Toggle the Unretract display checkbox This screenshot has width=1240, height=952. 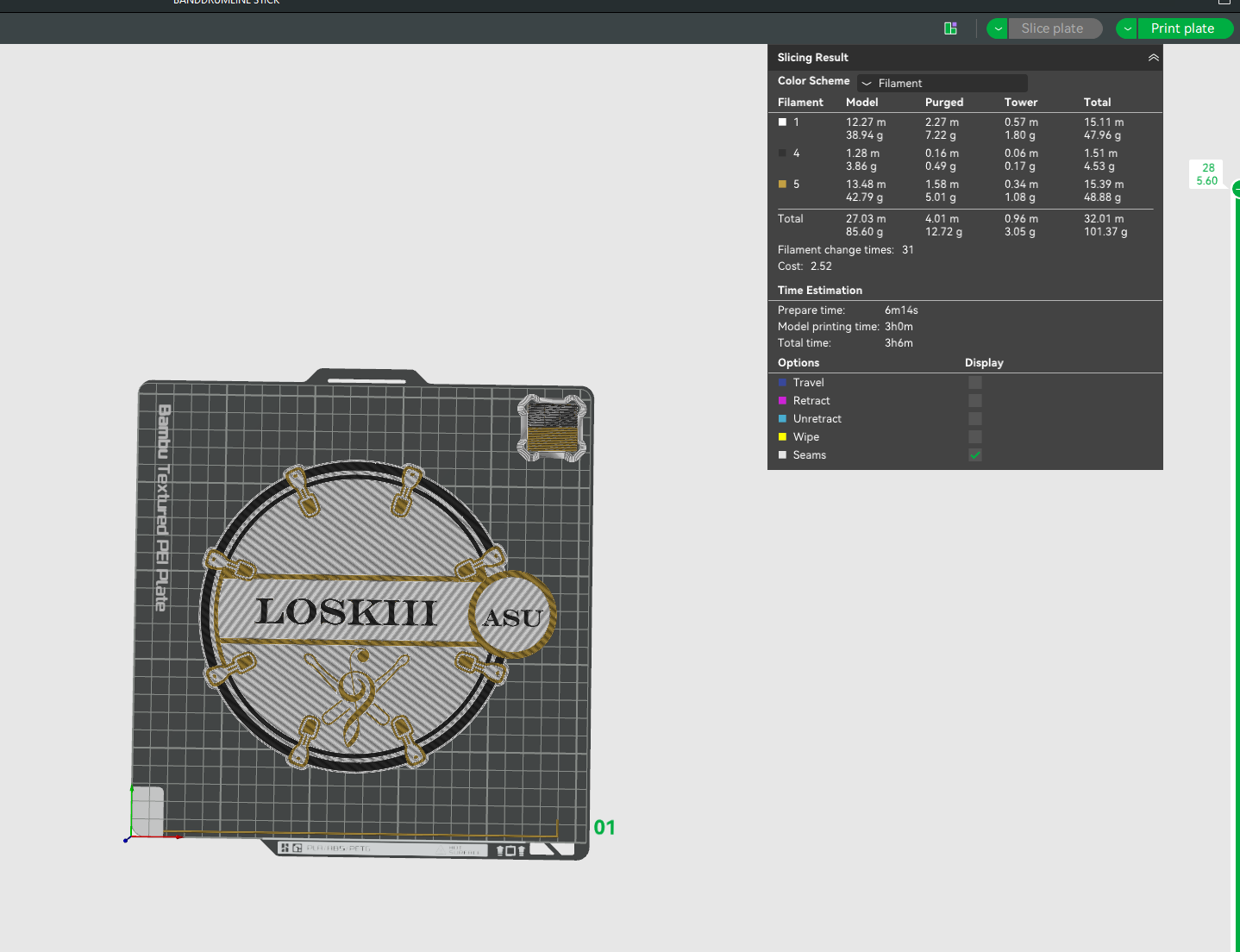975,418
